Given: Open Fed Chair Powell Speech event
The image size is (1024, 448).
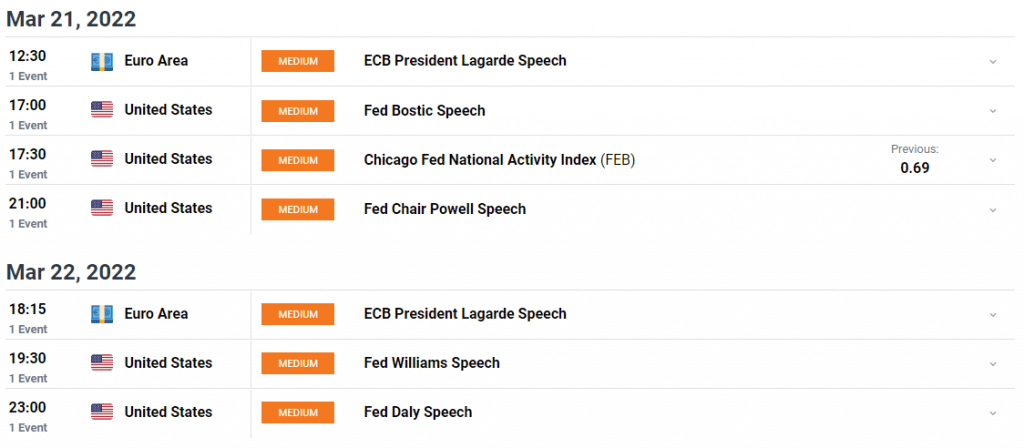Looking at the screenshot, I should (x=445, y=209).
